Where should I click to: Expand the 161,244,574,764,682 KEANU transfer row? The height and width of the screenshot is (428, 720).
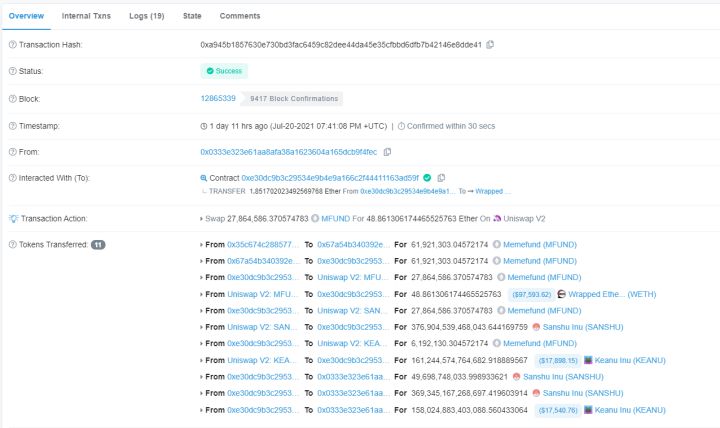pos(201,360)
